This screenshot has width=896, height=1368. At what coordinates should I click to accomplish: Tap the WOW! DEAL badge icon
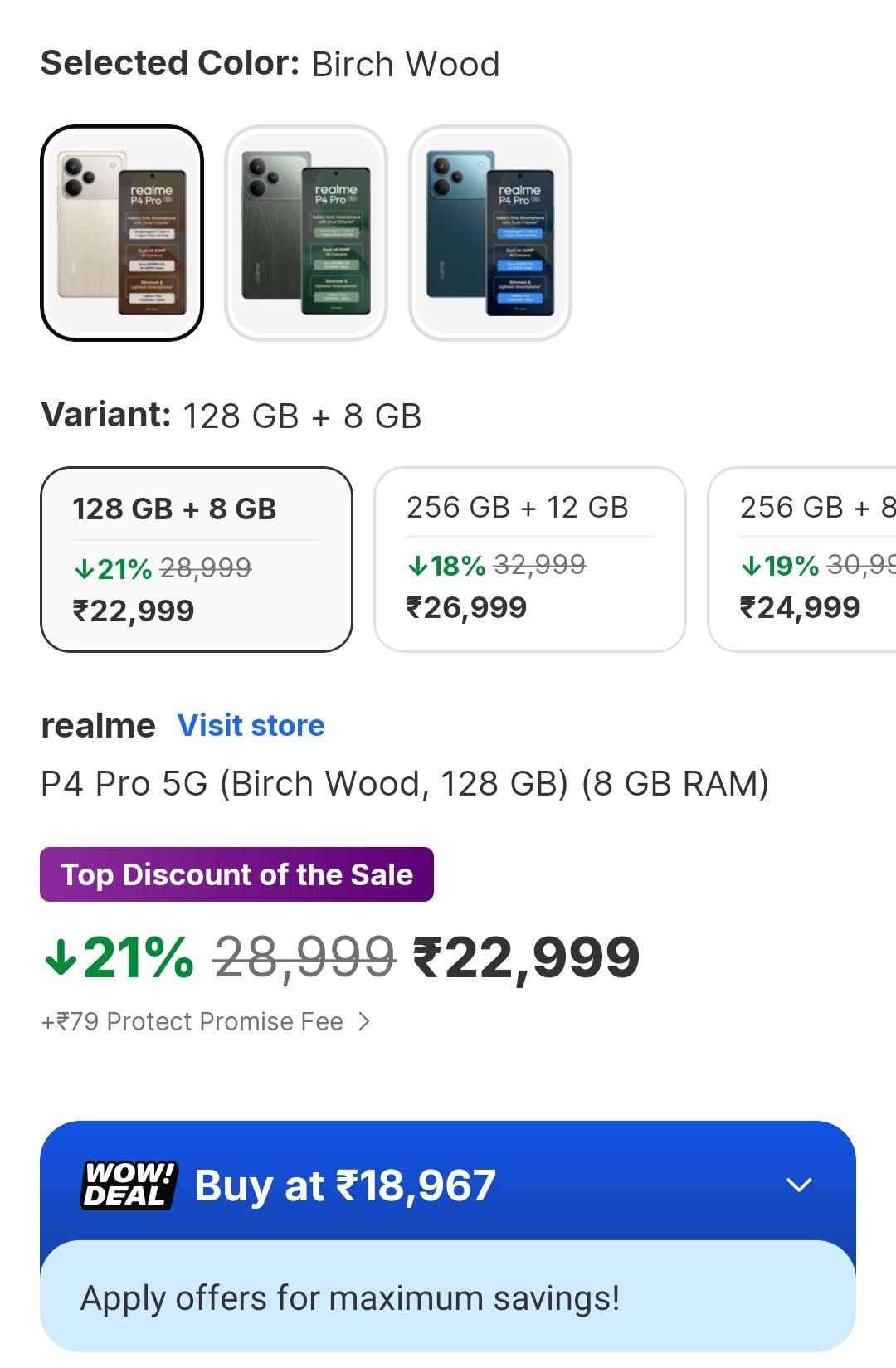pos(129,1185)
